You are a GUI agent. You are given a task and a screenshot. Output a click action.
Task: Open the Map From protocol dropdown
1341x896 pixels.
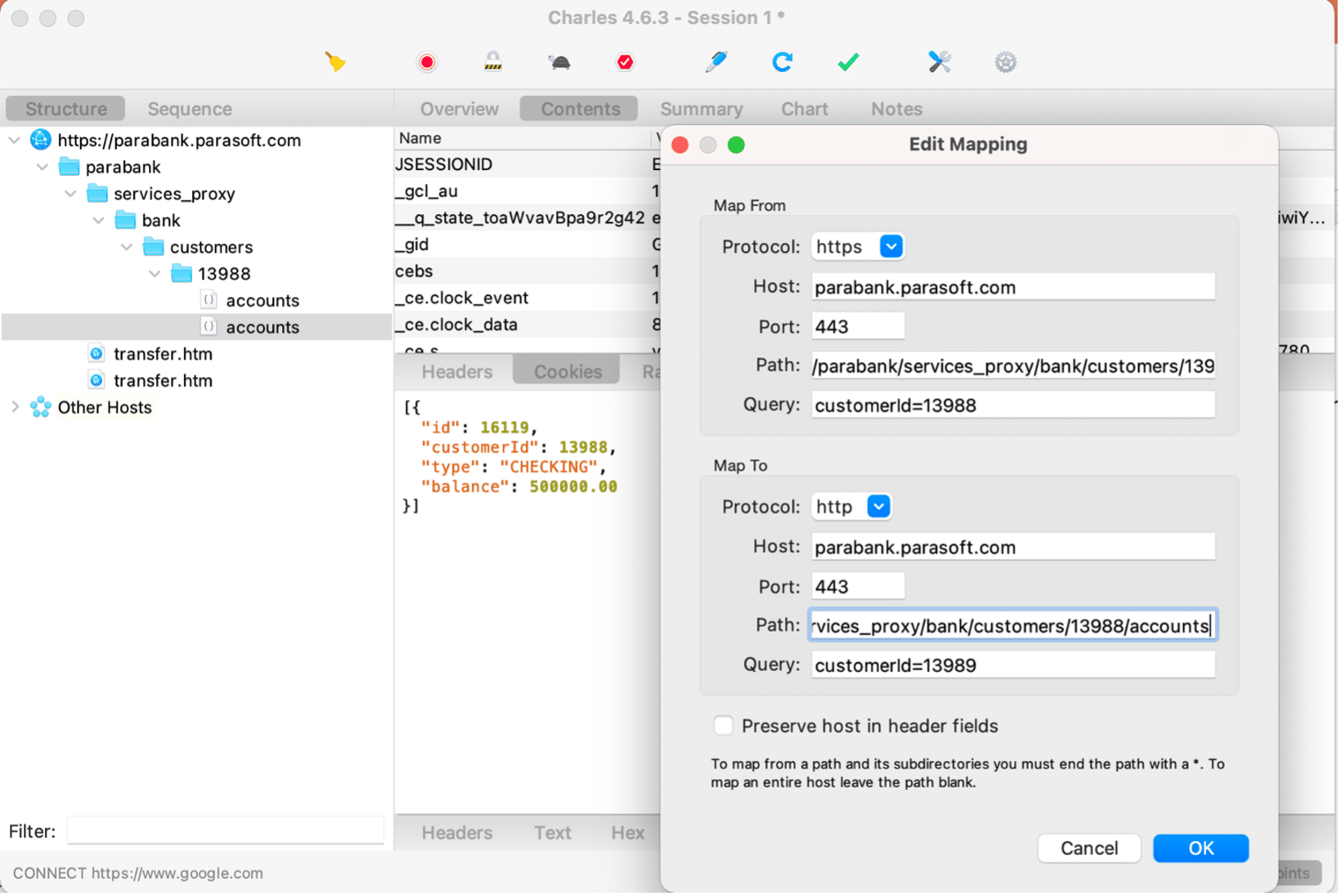click(890, 246)
